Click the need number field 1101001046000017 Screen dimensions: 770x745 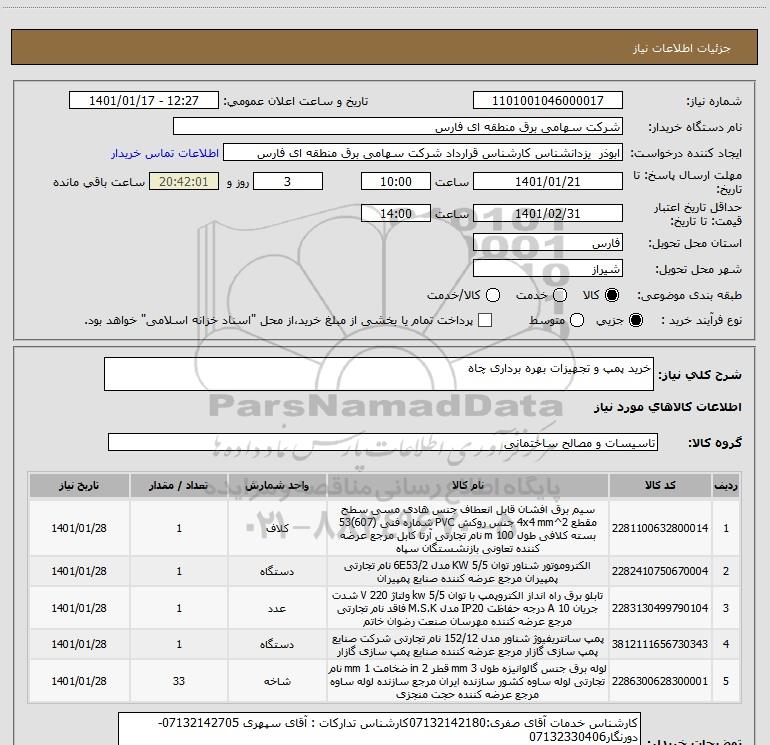[548, 101]
